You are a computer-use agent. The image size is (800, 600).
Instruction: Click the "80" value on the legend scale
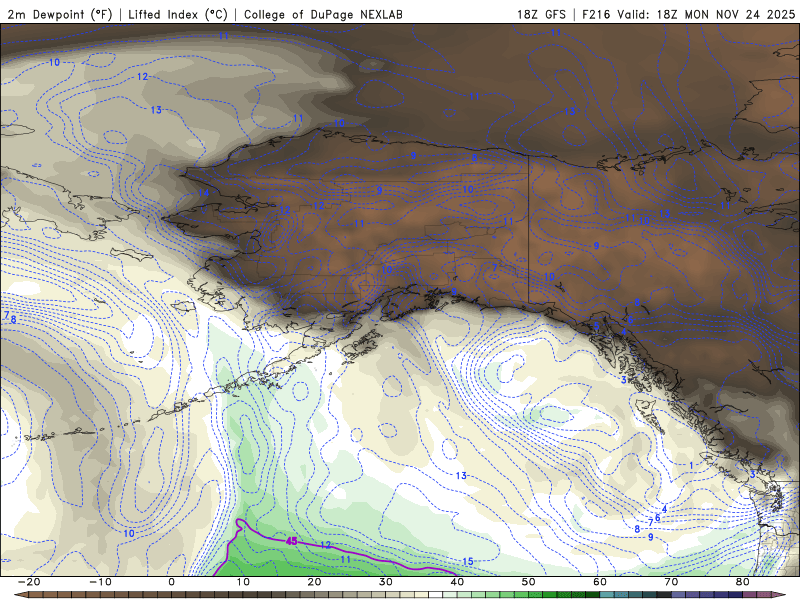pyautogui.click(x=743, y=582)
